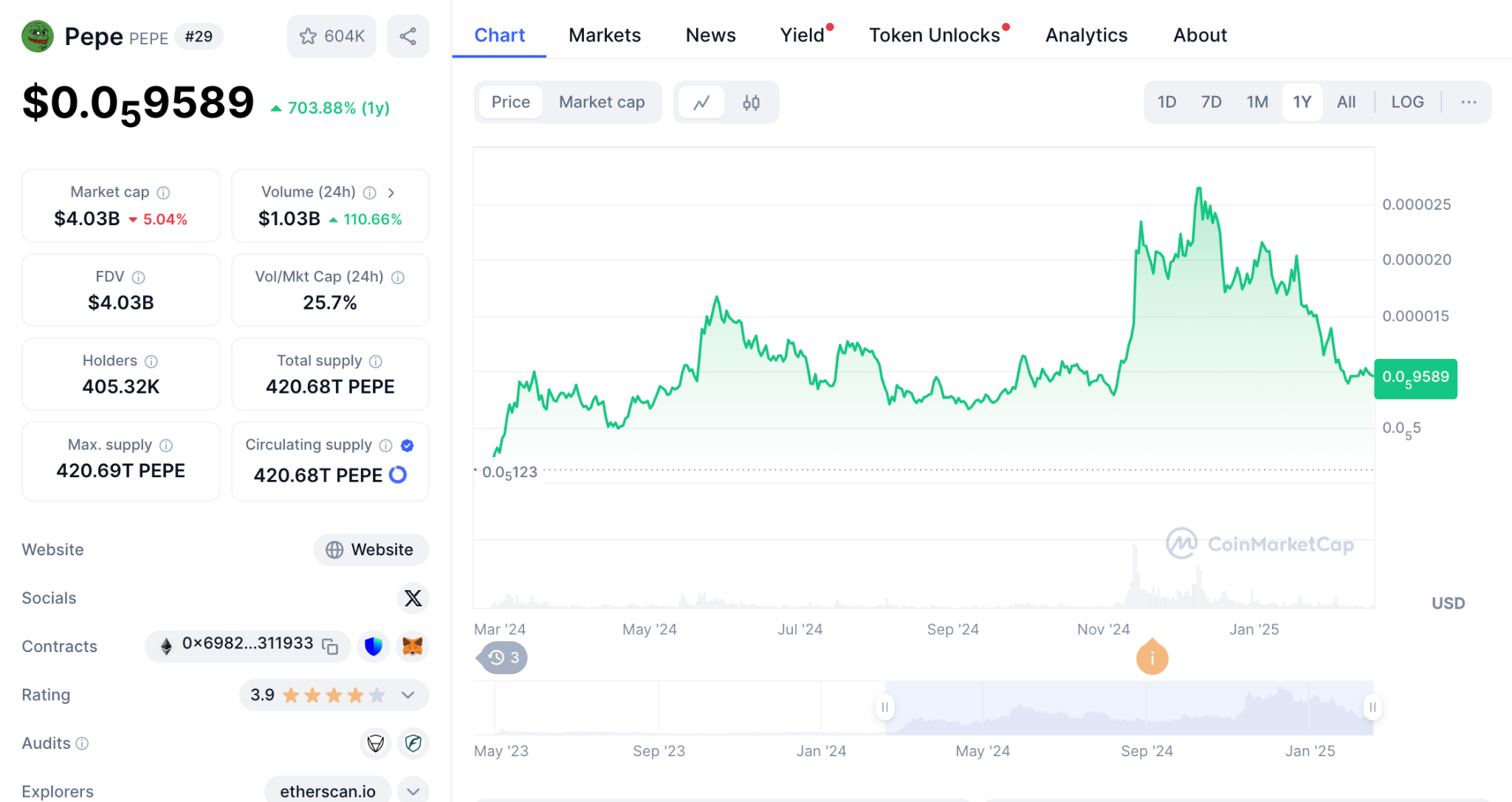The width and height of the screenshot is (1512, 802).
Task: Show Volume (24h) info icon
Action: coord(370,193)
